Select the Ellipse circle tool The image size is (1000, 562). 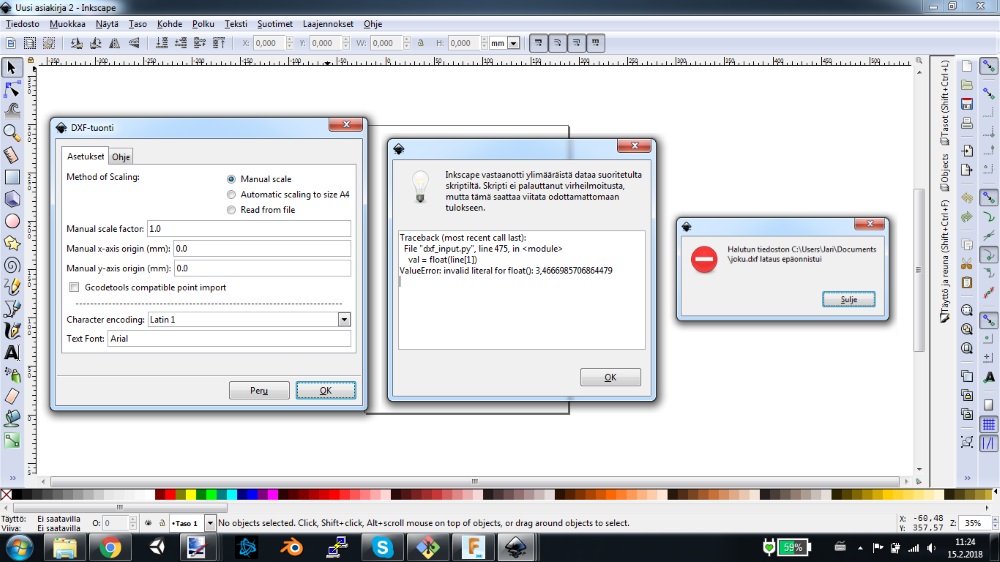pyautogui.click(x=11, y=221)
